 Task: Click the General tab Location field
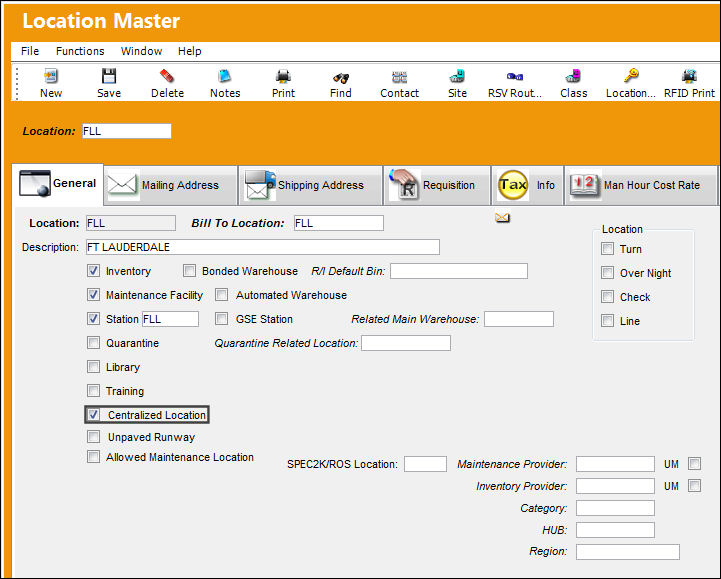click(131, 223)
